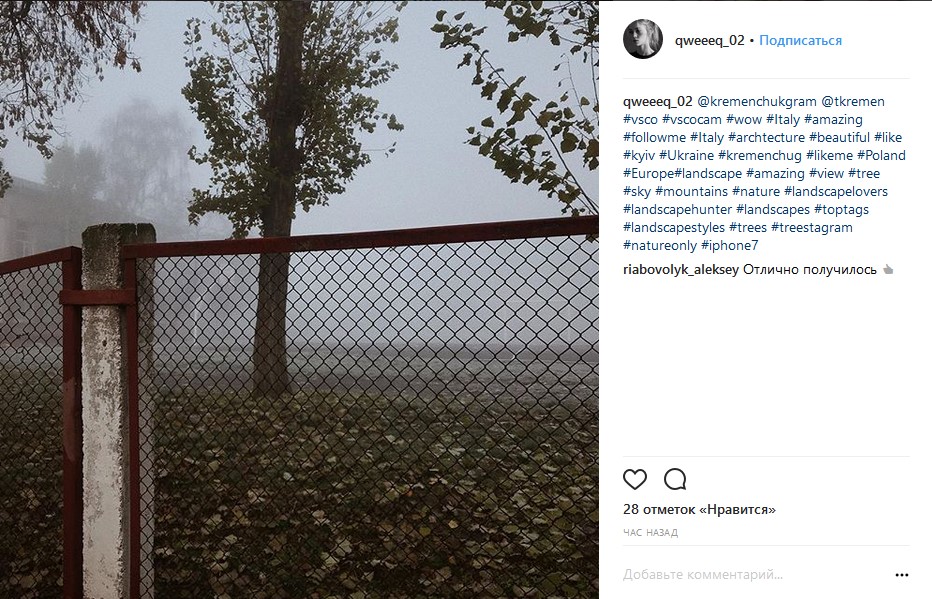Open the #landscapelovers hashtag
Image resolution: width=932 pixels, height=599 pixels.
click(x=836, y=191)
